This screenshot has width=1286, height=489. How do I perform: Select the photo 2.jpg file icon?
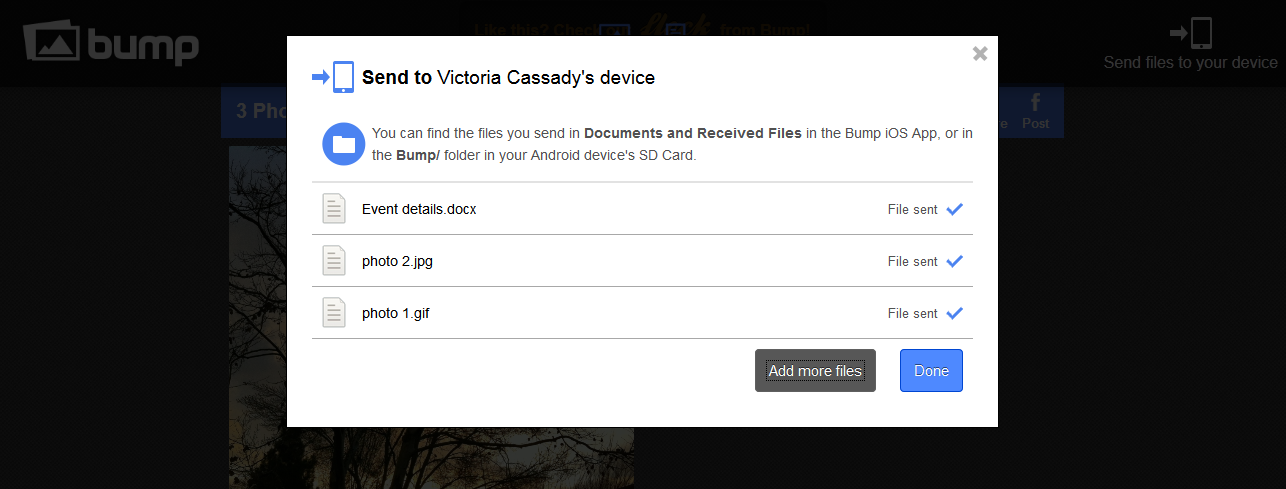coord(334,261)
